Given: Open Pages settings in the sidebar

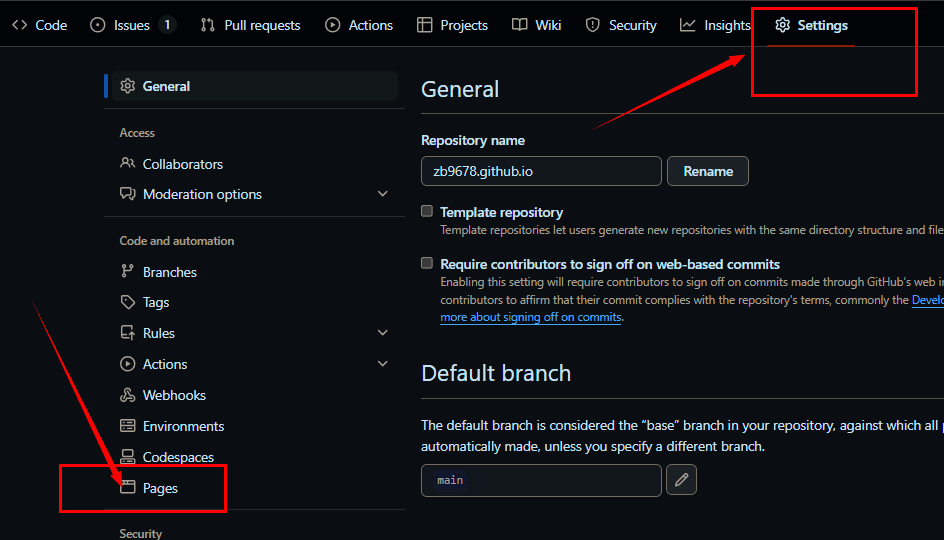Looking at the screenshot, I should click(x=160, y=488).
